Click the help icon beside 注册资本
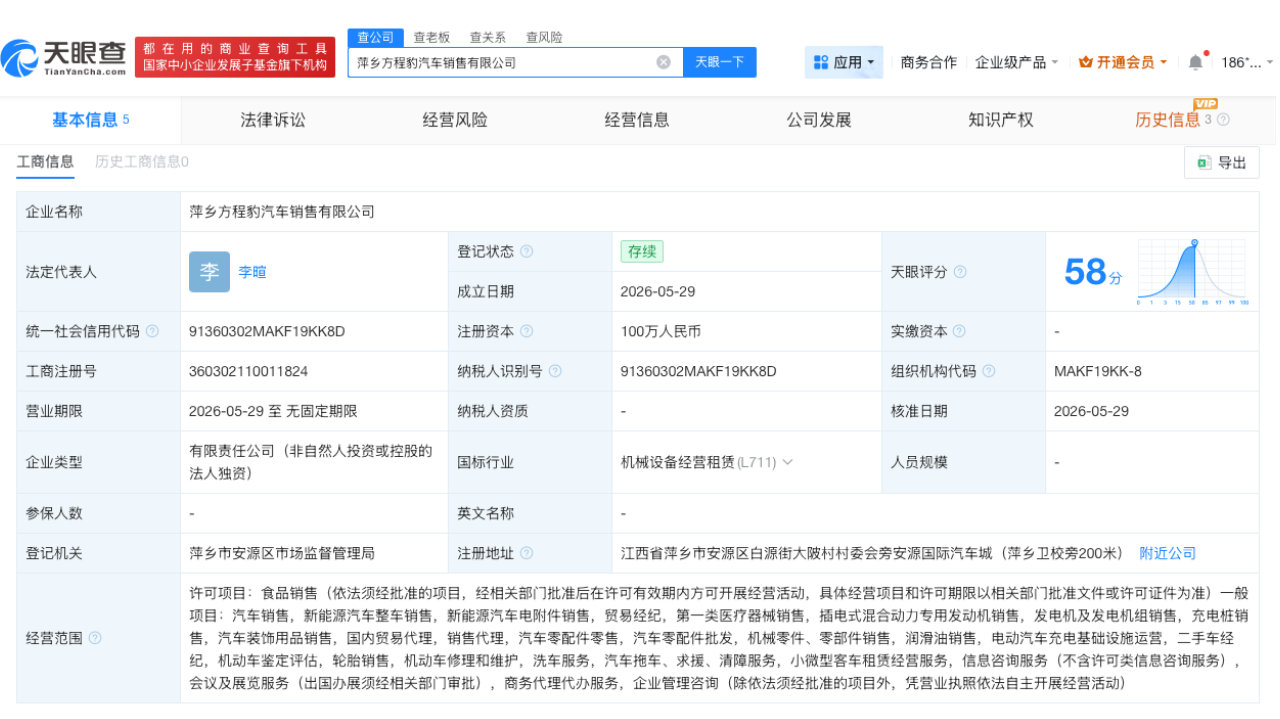1280x719 pixels. click(526, 331)
